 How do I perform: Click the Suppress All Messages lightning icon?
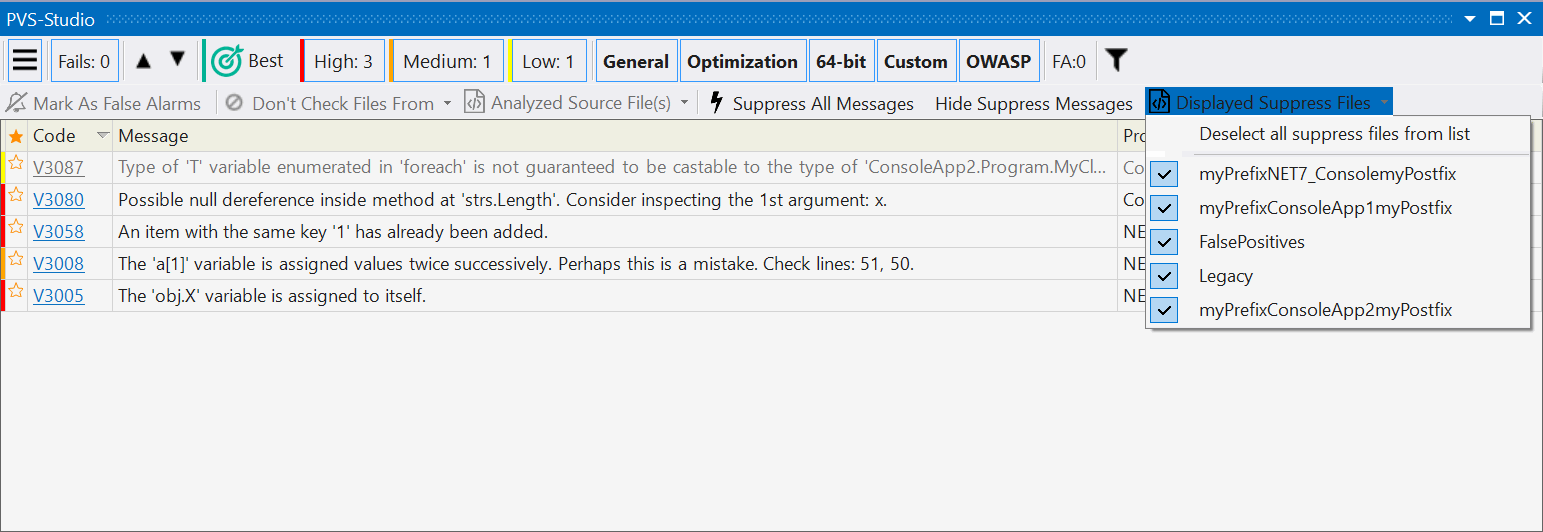coord(716,103)
